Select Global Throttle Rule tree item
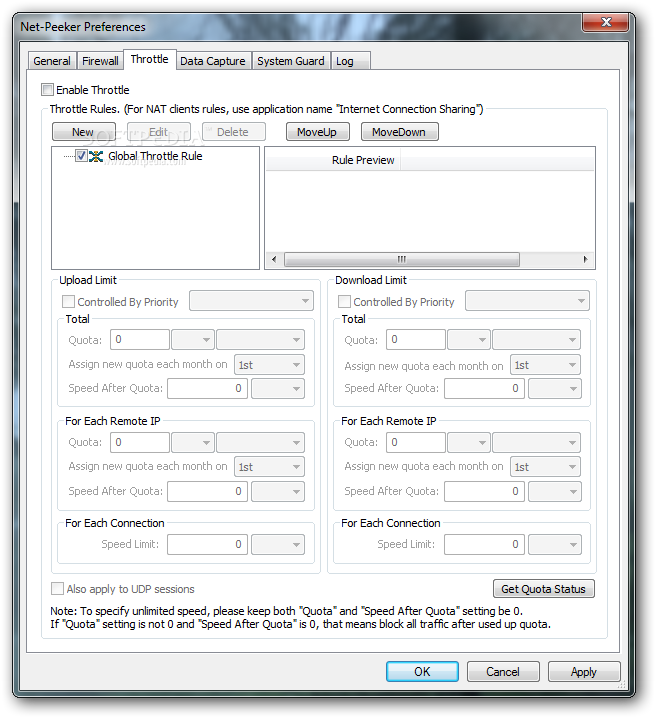 155,157
